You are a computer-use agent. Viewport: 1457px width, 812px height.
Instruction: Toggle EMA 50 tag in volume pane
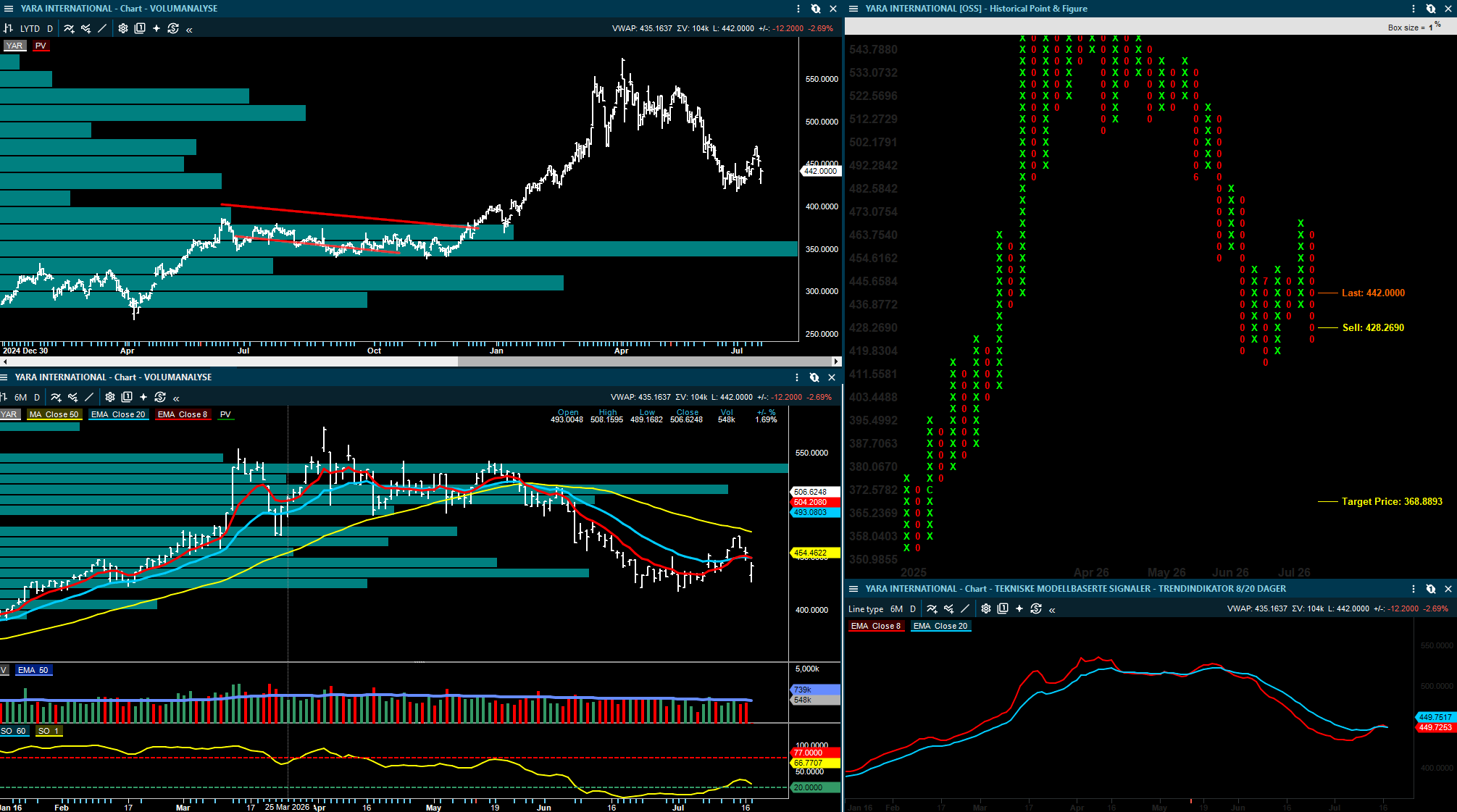point(33,670)
